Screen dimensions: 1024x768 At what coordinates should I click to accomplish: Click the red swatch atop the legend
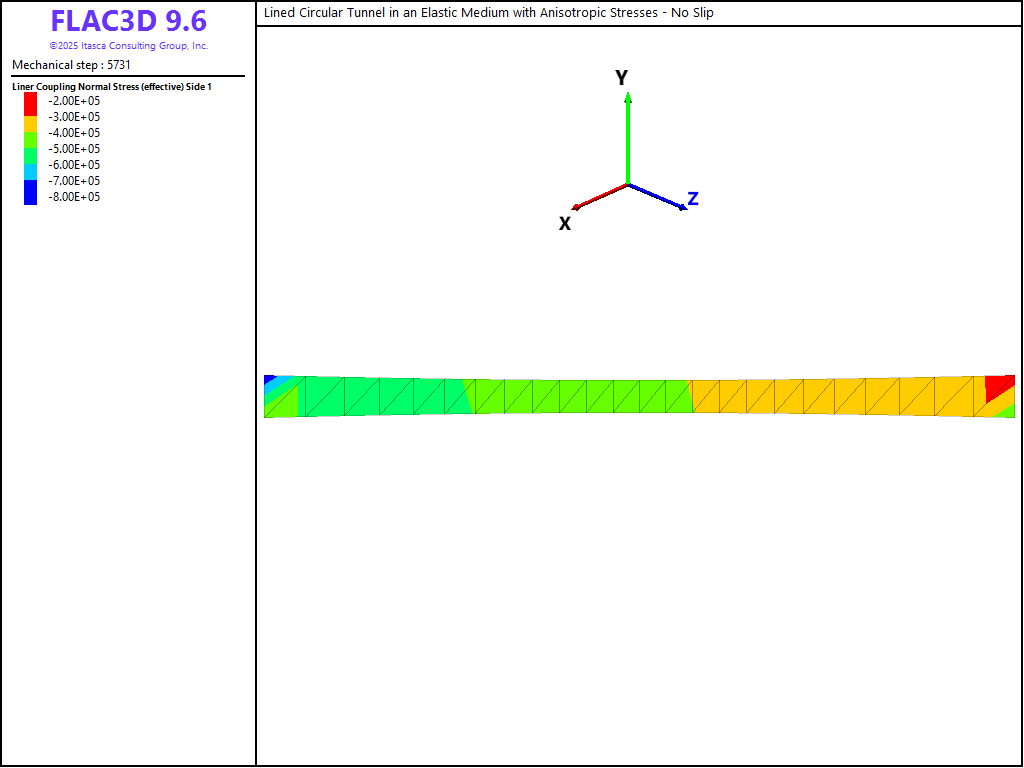pyautogui.click(x=30, y=100)
